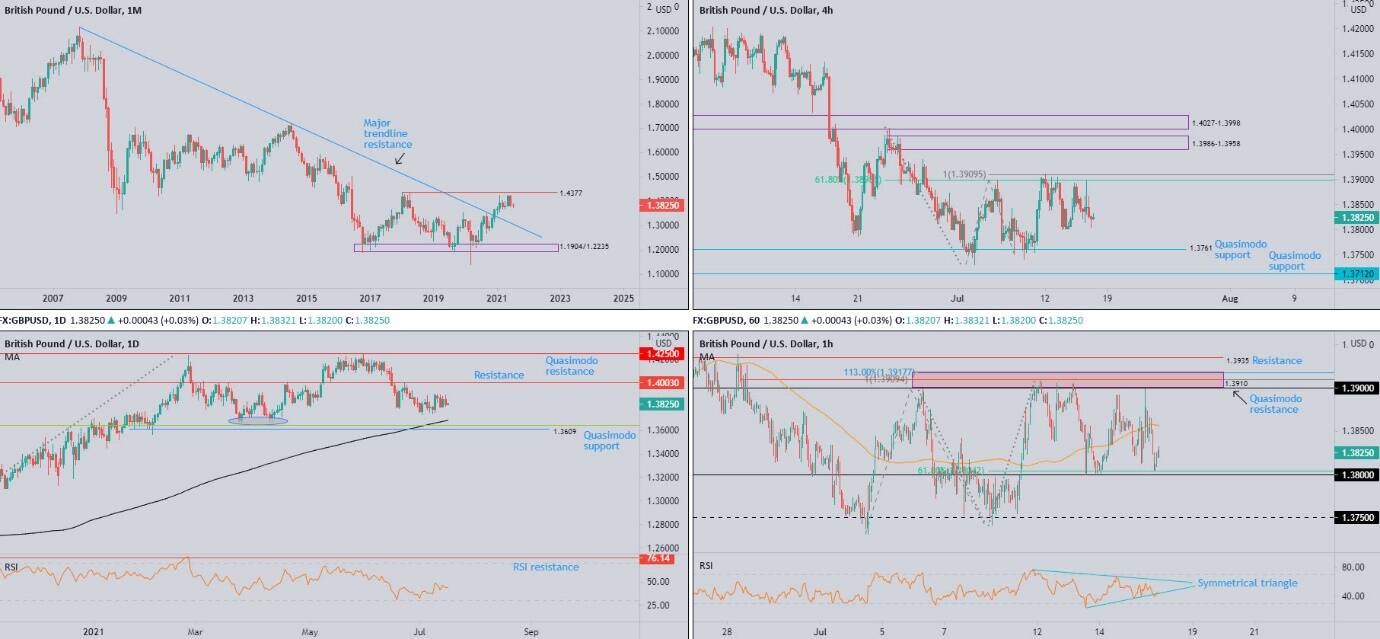Click the 80.00 RSI scale value
The height and width of the screenshot is (639, 1380).
click(x=1355, y=568)
